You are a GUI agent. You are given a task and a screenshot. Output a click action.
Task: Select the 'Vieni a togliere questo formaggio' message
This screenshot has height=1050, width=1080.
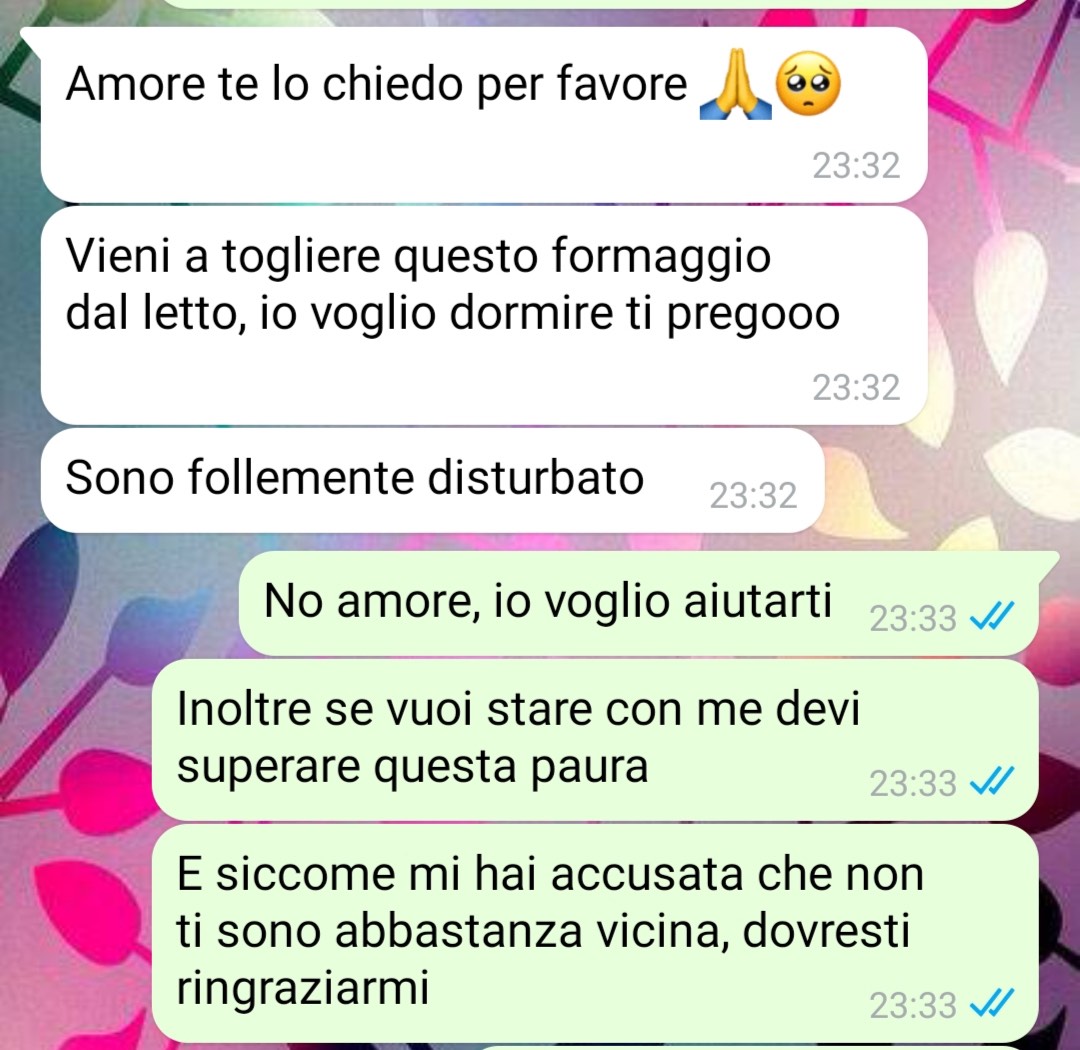coord(484,316)
